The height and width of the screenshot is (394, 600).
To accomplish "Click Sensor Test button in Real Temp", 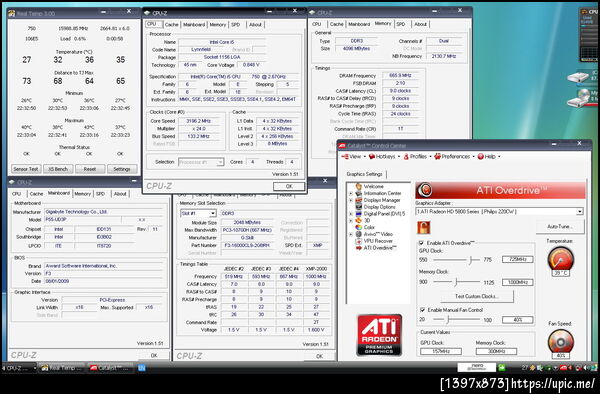I will pos(26,169).
